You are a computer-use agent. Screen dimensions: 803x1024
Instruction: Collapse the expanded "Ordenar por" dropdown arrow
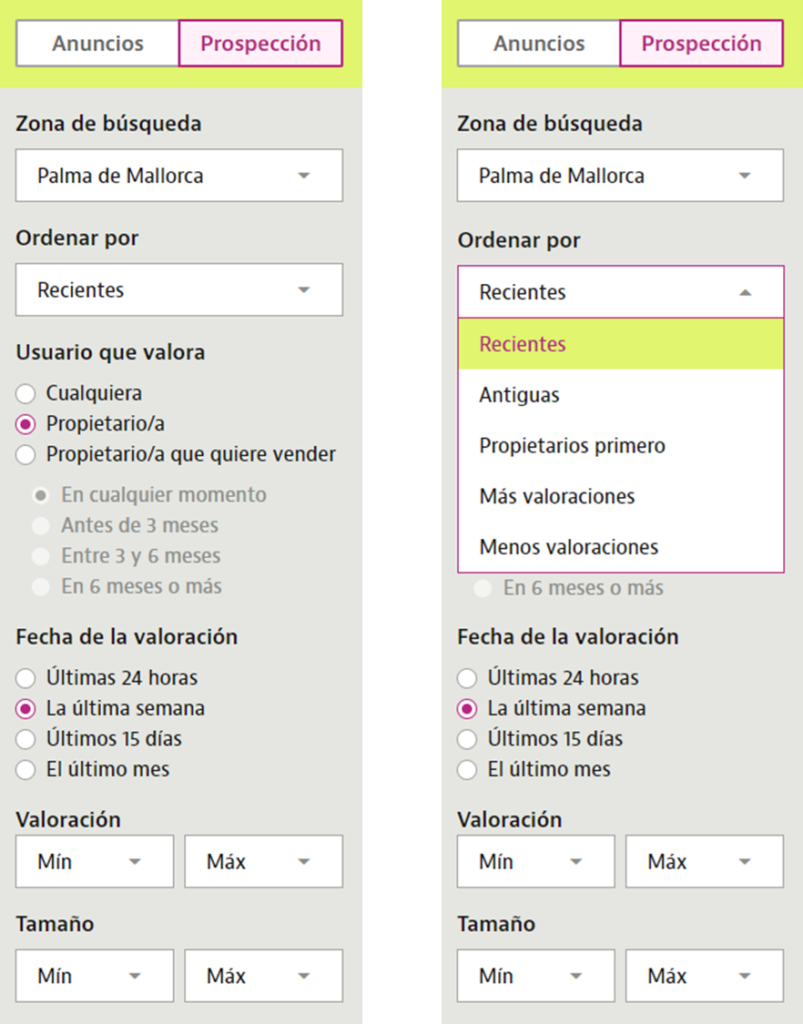(x=744, y=292)
